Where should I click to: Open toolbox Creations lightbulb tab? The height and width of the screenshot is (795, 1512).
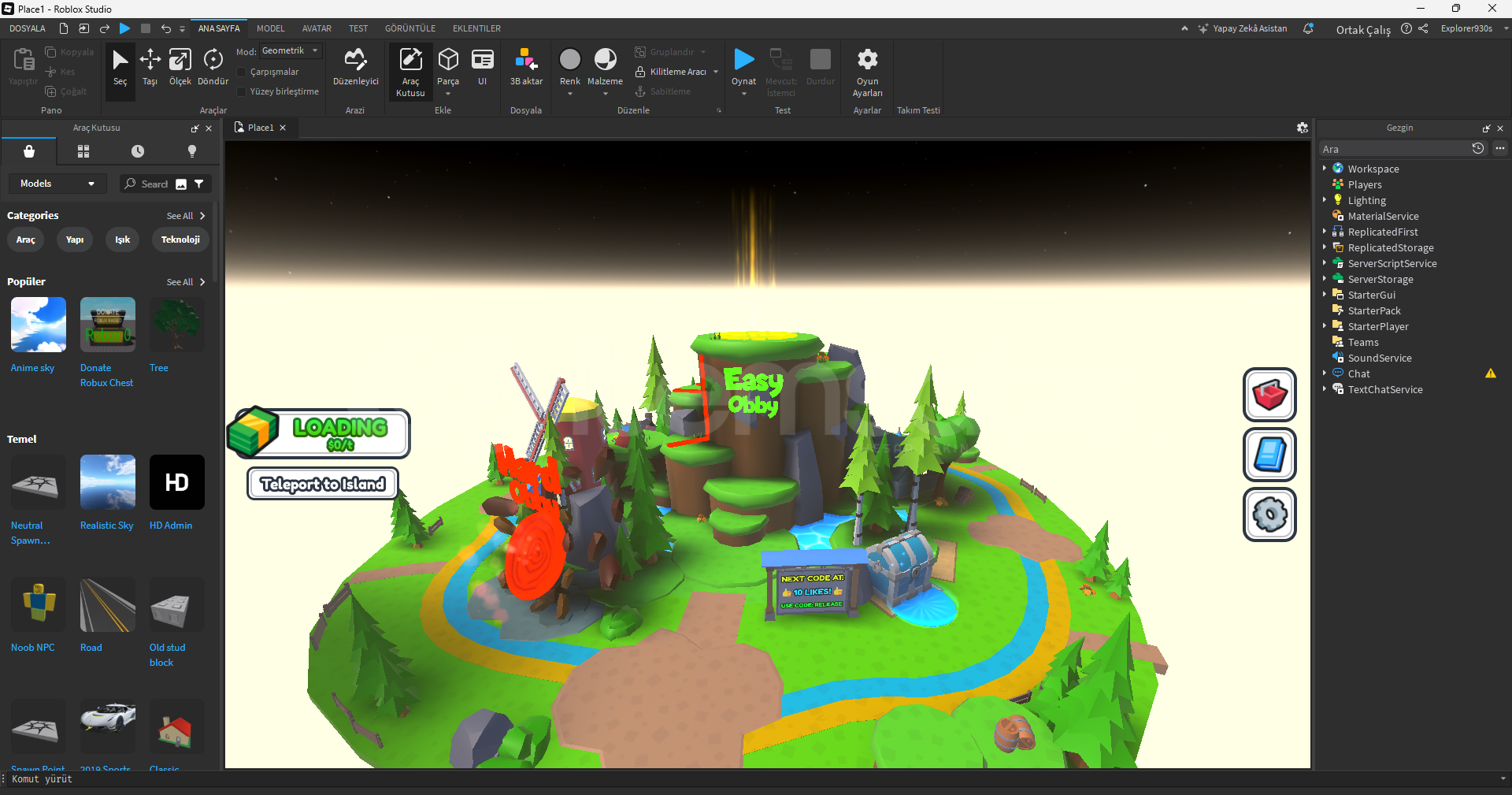192,151
